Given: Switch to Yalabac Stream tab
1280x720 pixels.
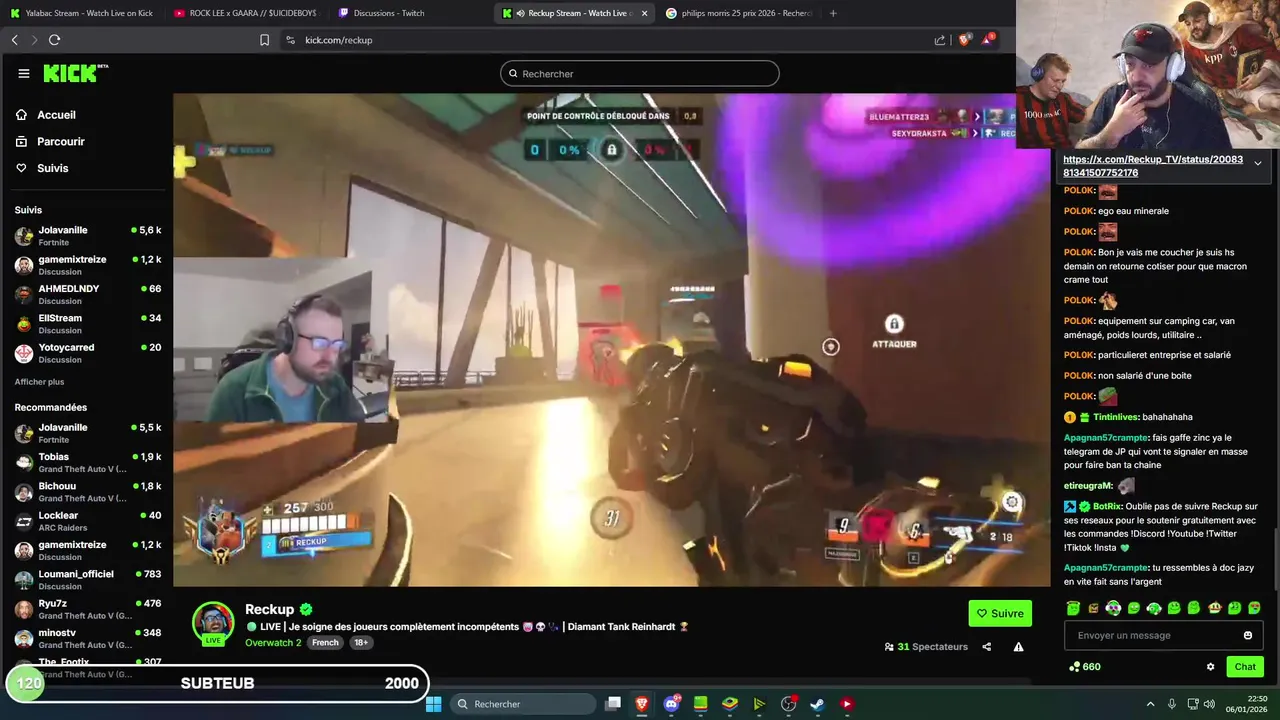Looking at the screenshot, I should (x=82, y=13).
